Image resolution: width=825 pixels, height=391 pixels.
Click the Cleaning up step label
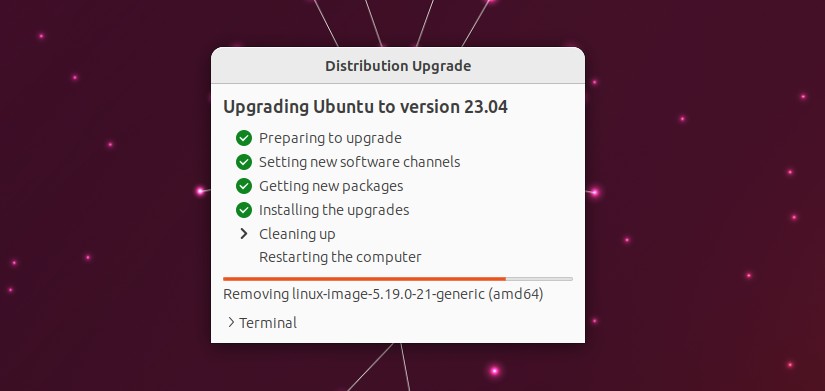pos(297,234)
